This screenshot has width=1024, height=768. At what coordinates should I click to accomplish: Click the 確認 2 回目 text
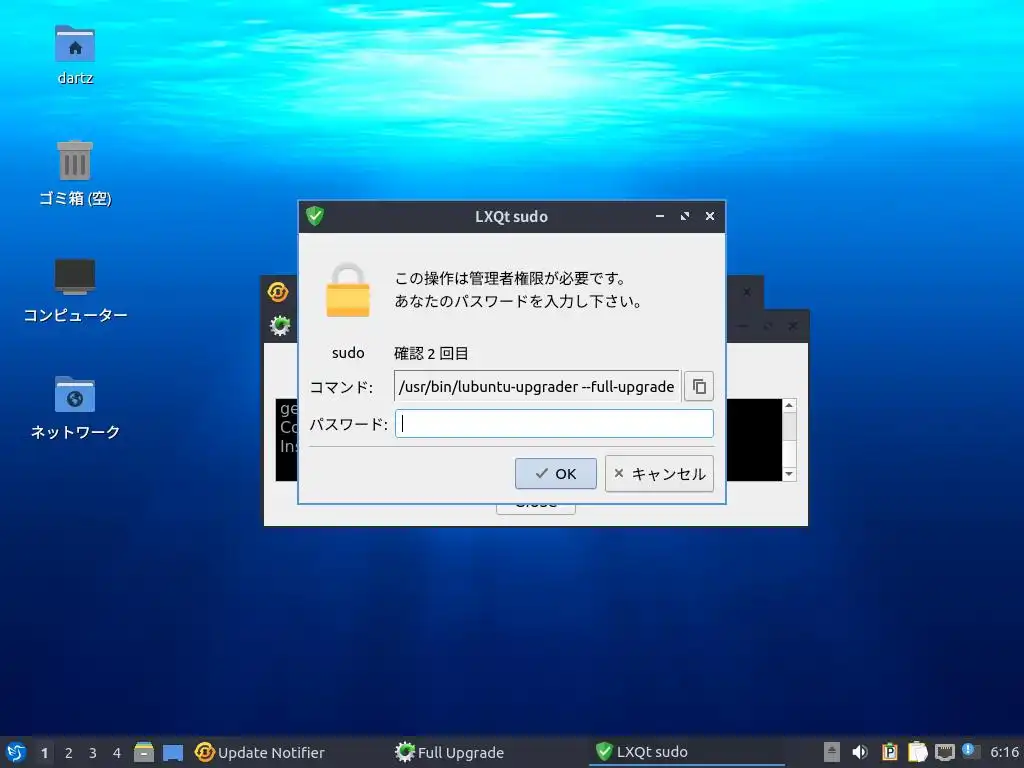tap(431, 353)
